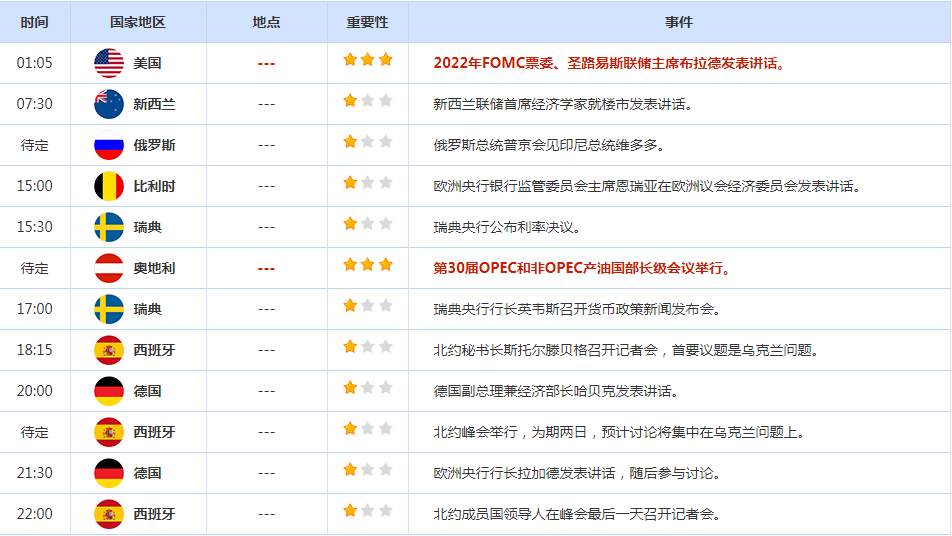Image resolution: width=952 pixels, height=536 pixels.
Task: Click Spain flag in the 22:00 row
Action: pos(109,514)
